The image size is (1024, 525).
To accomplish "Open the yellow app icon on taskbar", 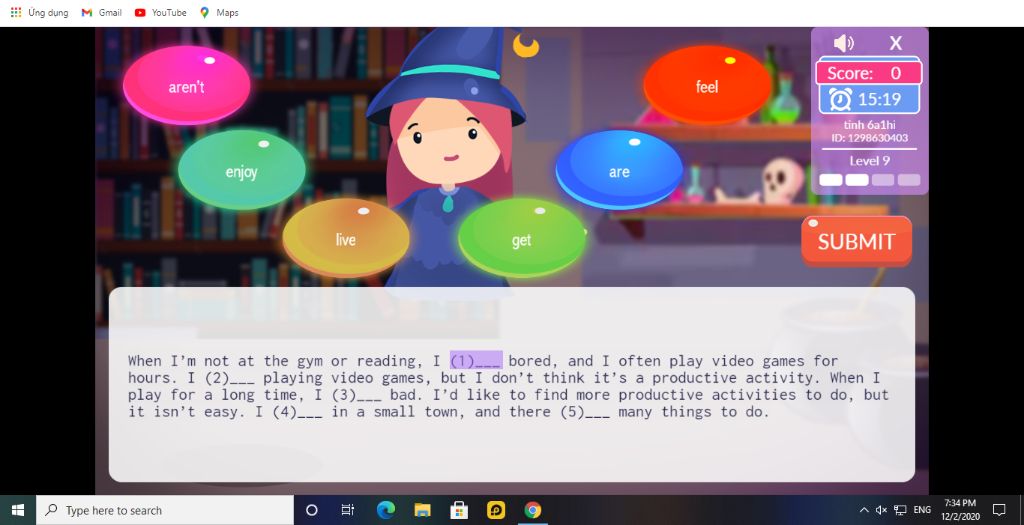I will point(496,510).
